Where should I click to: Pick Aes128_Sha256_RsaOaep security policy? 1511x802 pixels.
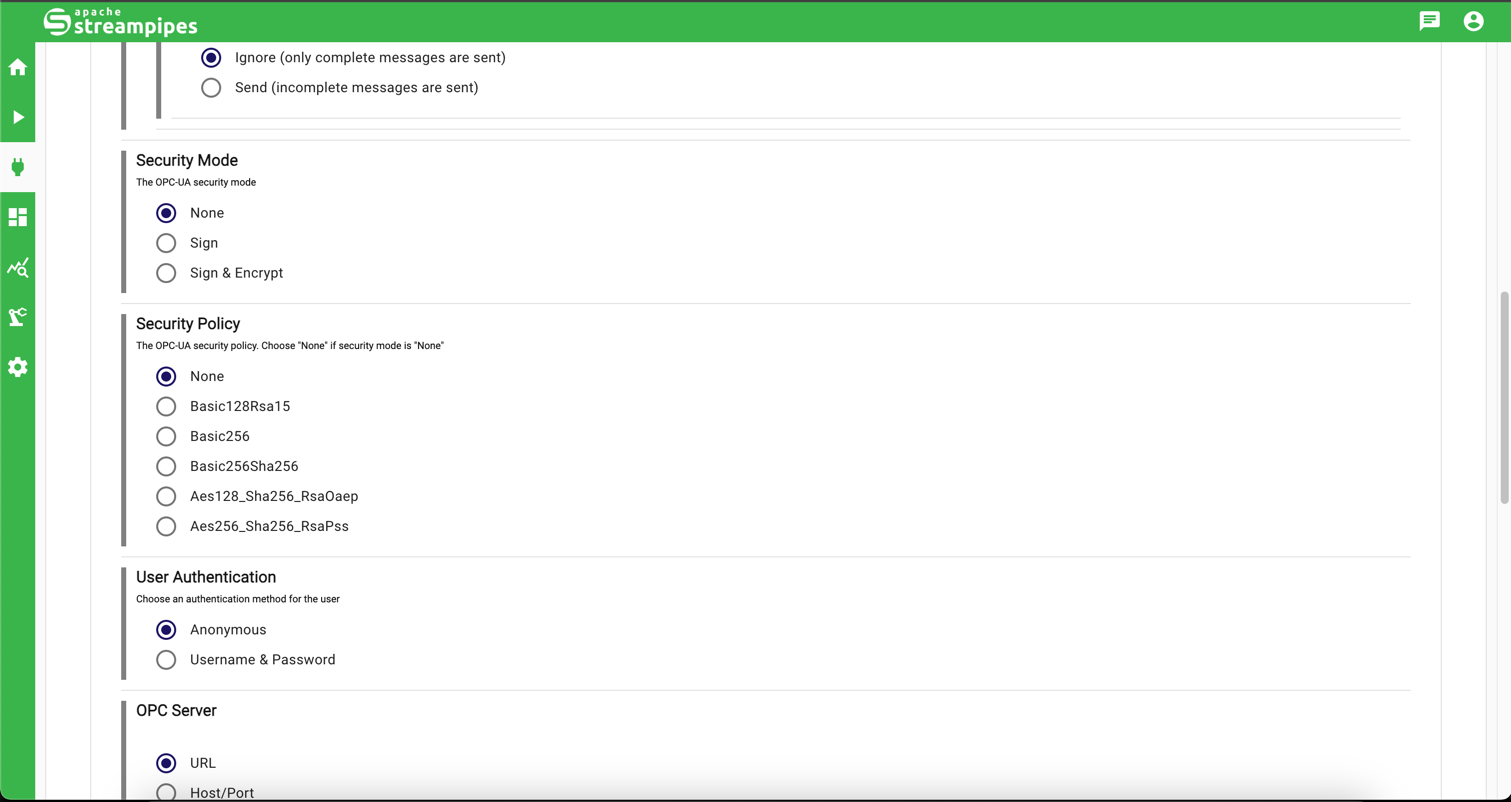tap(167, 496)
